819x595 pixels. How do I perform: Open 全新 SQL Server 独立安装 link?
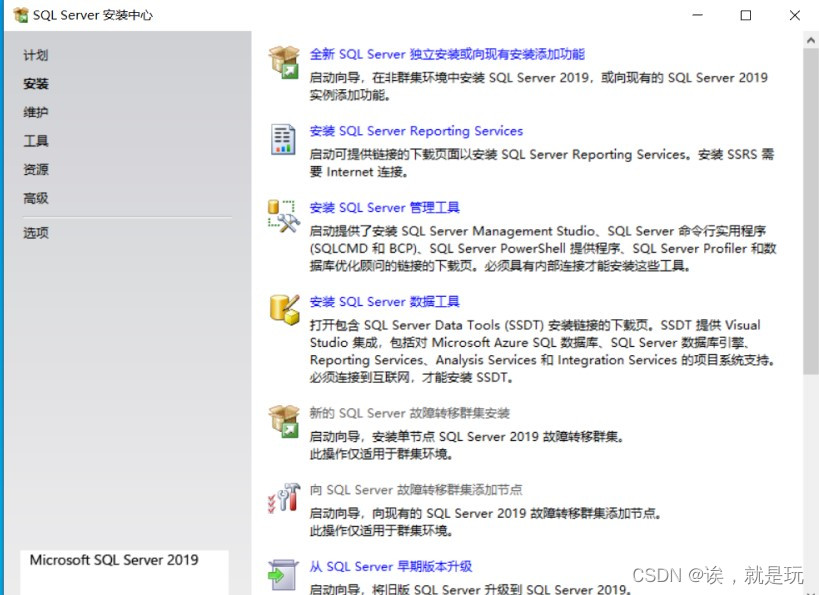(x=447, y=54)
